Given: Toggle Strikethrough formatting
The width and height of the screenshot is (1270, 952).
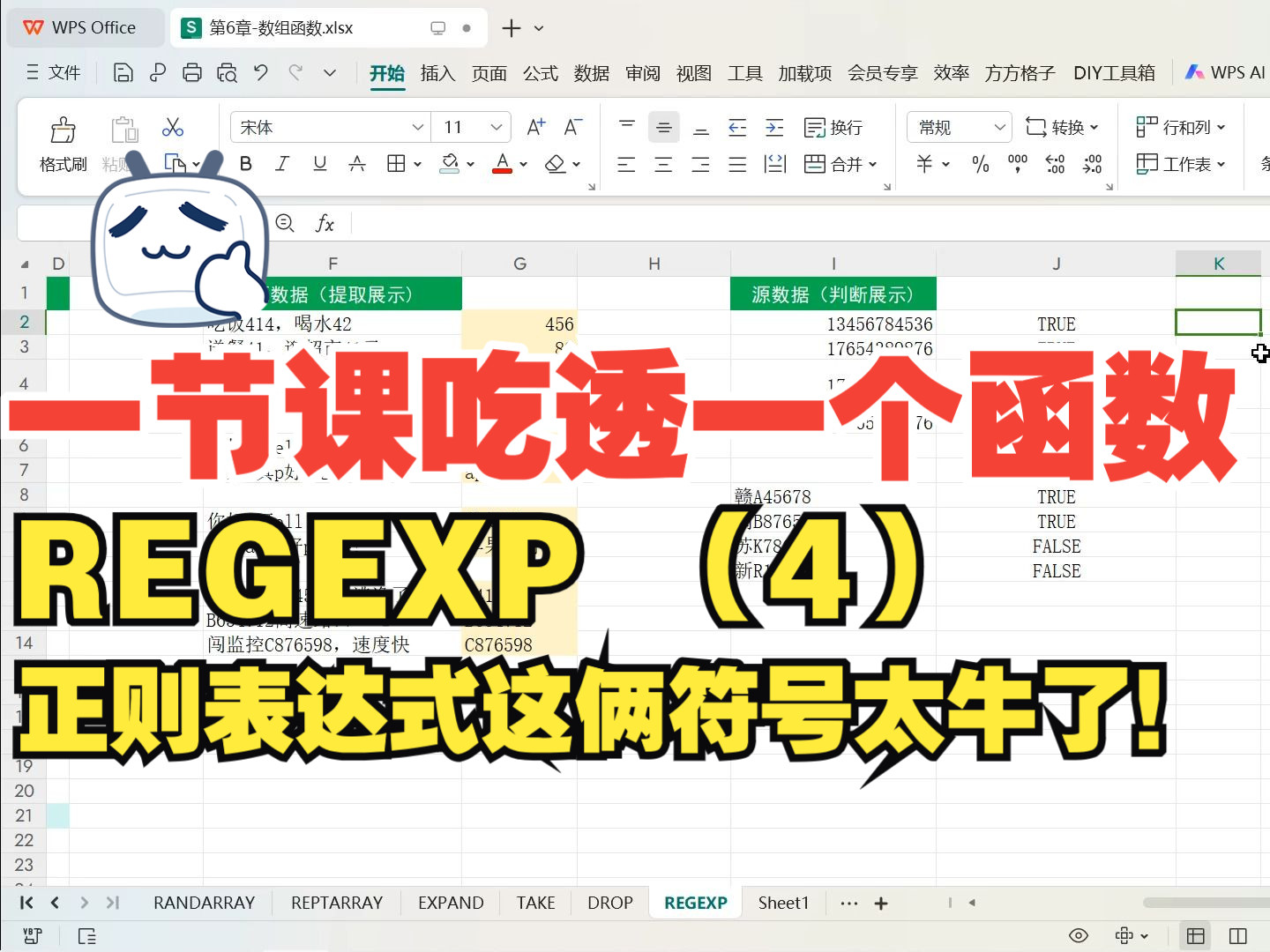Looking at the screenshot, I should tap(356, 164).
